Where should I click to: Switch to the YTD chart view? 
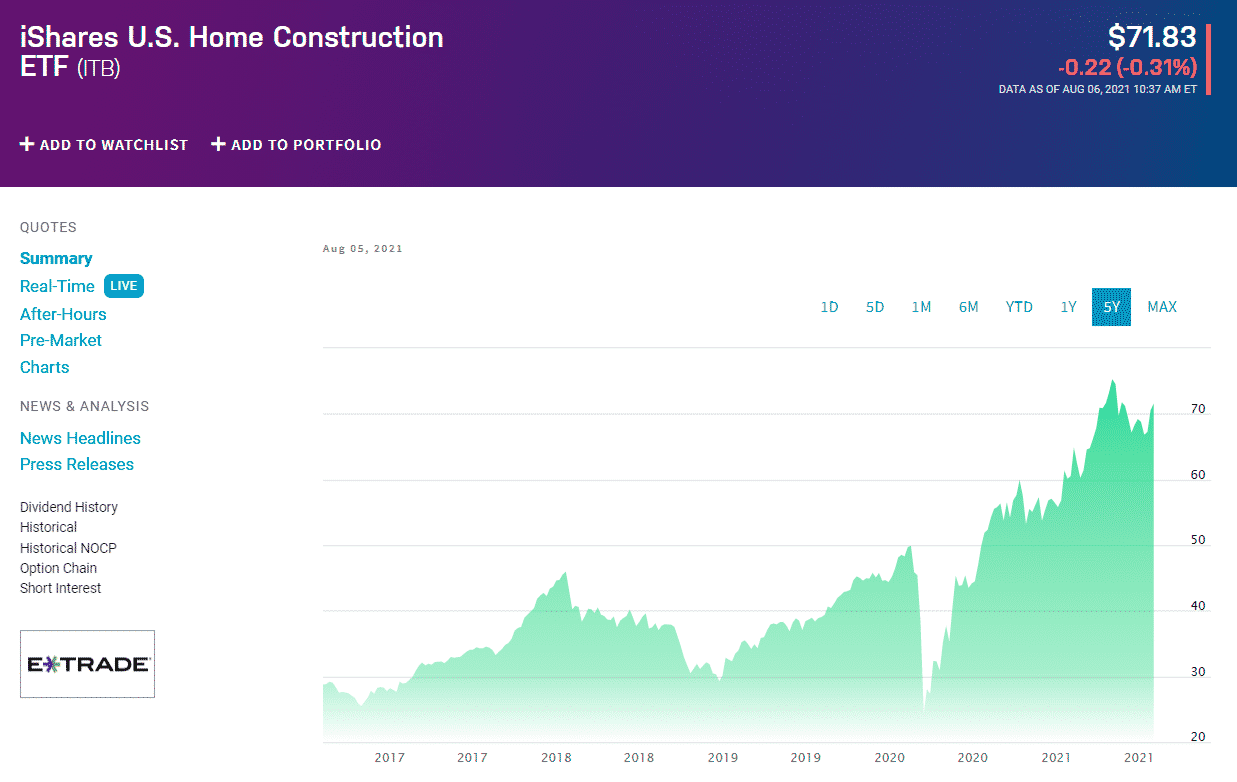coord(1019,307)
